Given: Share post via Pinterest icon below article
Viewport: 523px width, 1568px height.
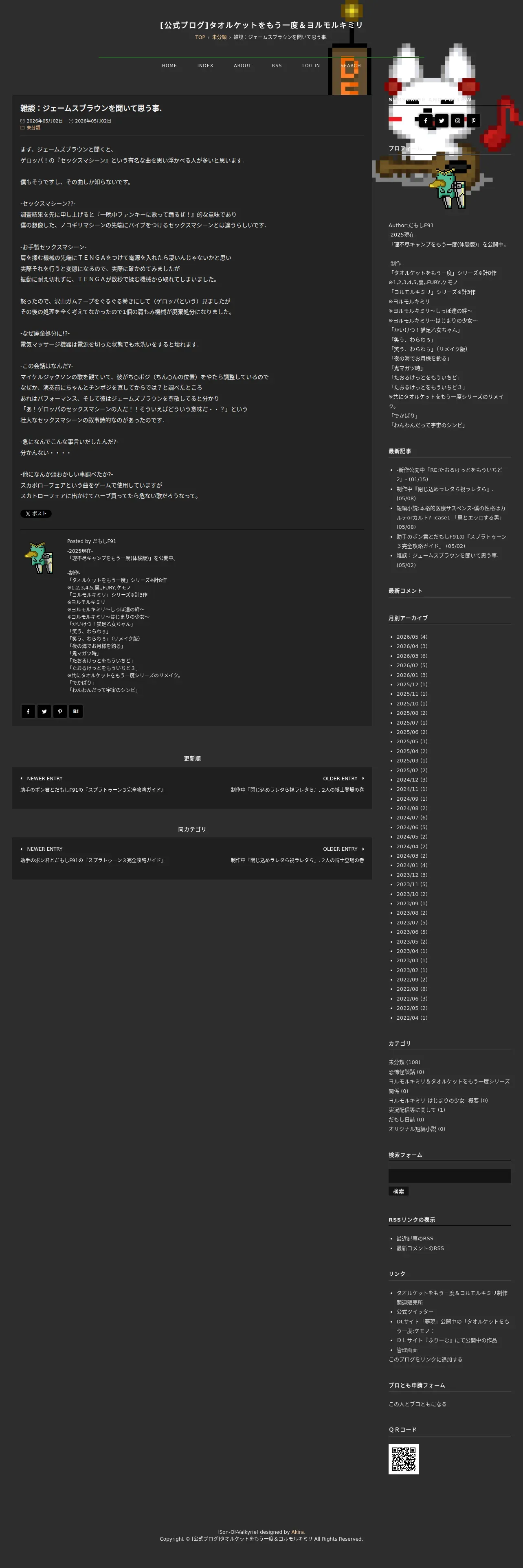Looking at the screenshot, I should pos(59,711).
